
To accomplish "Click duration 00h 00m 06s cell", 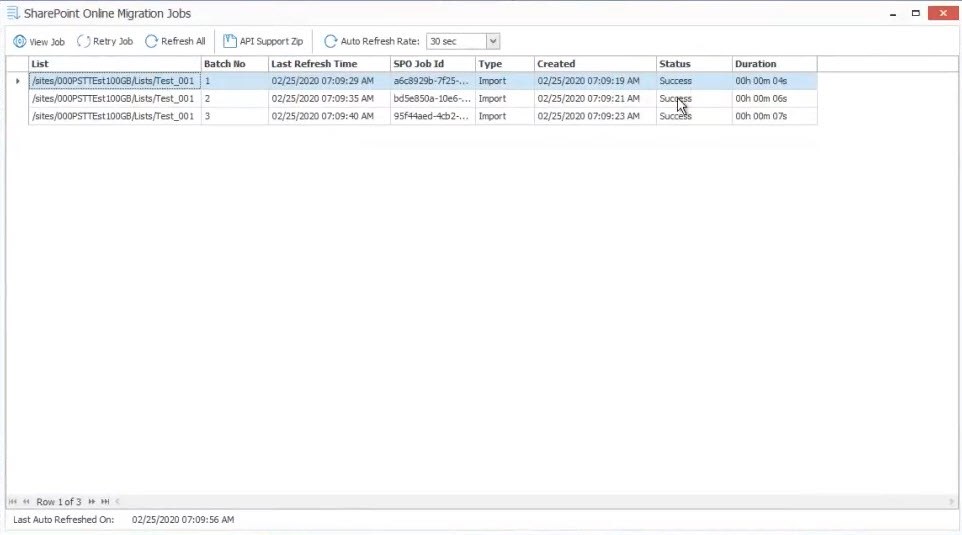I will [774, 99].
